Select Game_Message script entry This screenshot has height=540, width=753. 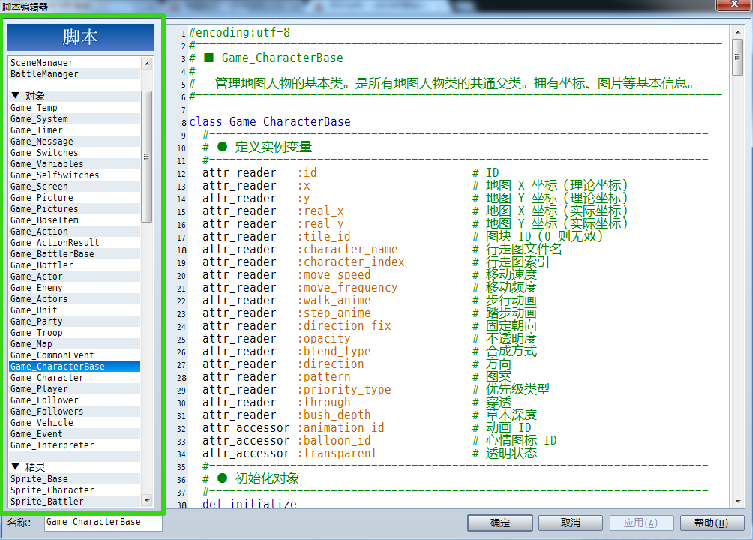(x=74, y=141)
